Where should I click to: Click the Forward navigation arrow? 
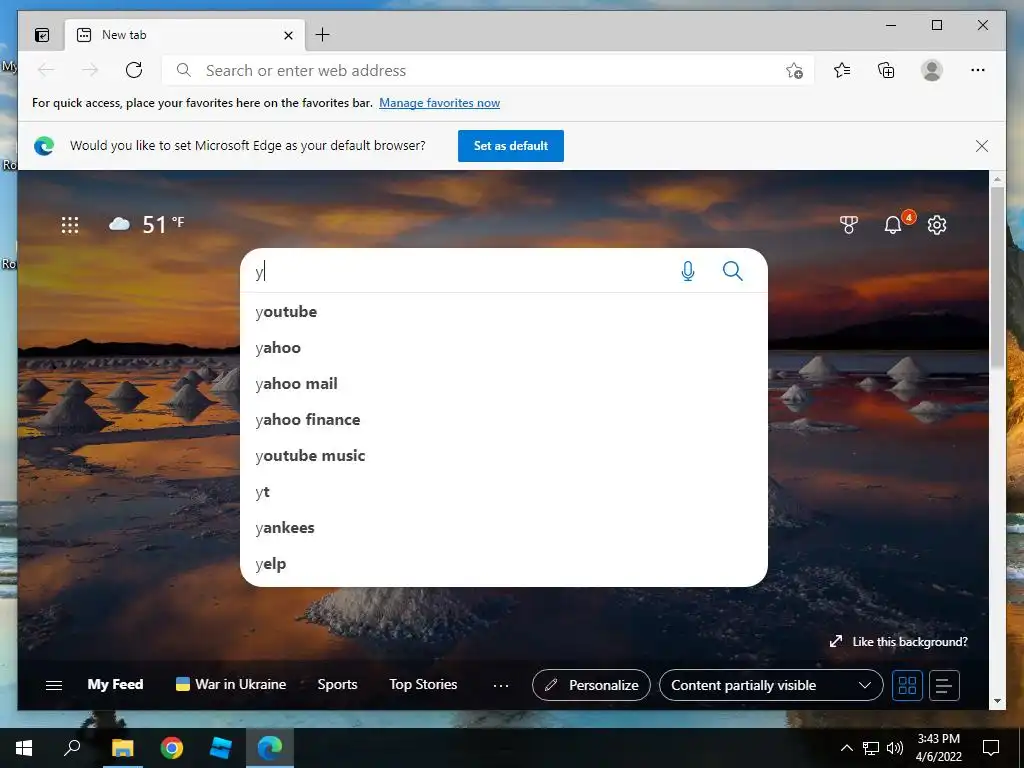(90, 70)
